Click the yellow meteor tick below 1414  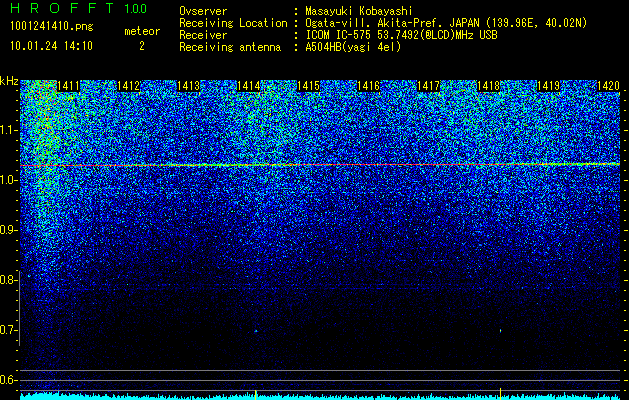256,394
